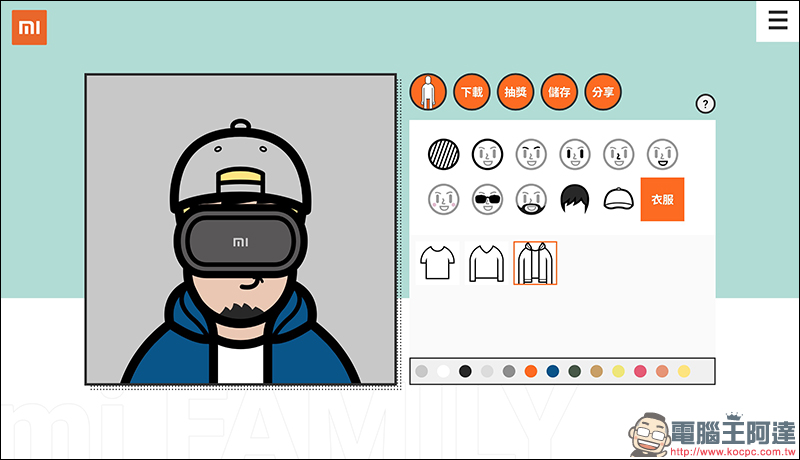Pick the orange color swatch
800x460 pixels.
point(531,371)
